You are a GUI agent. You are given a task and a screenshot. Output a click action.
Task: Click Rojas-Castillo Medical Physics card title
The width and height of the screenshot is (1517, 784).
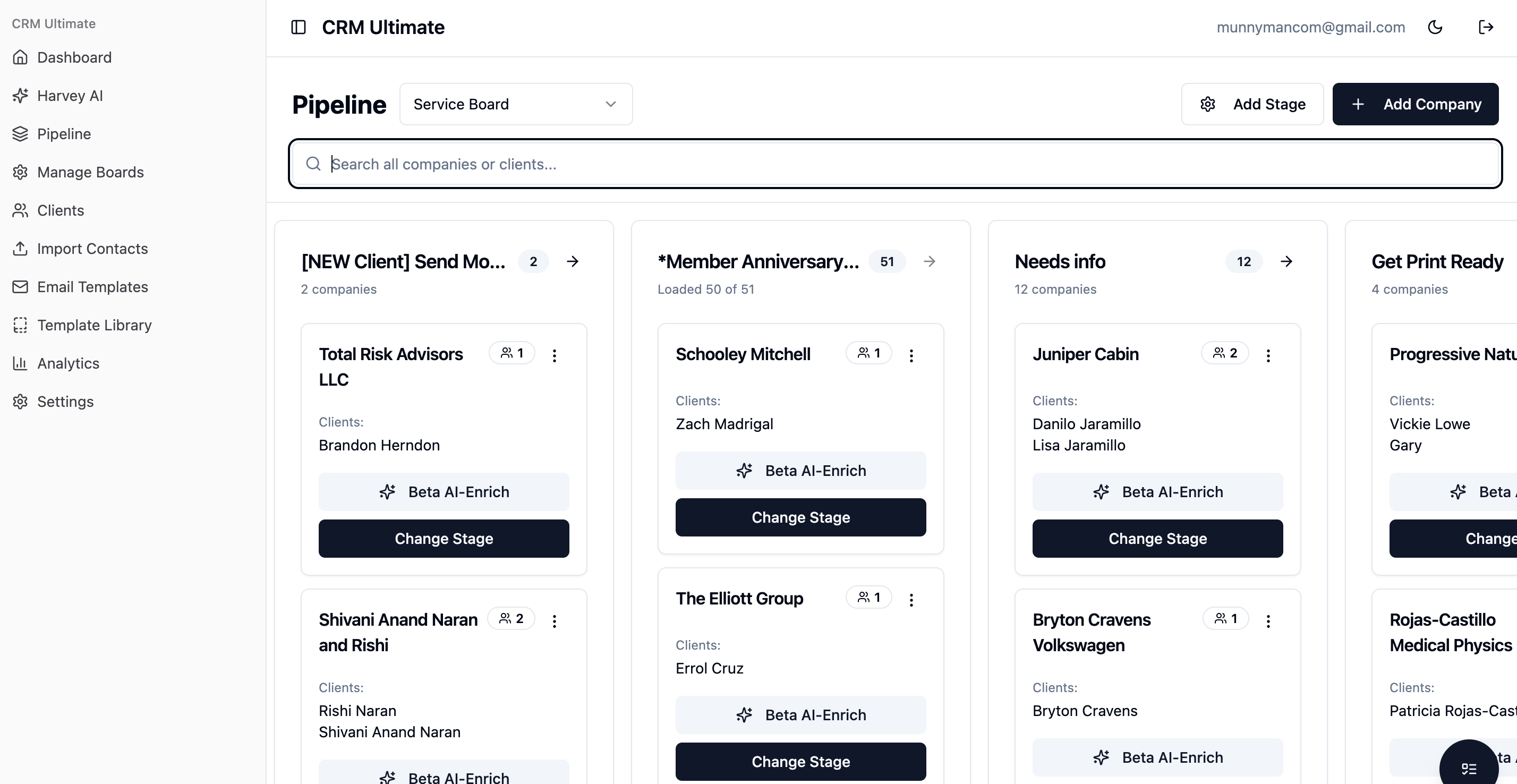1451,633
